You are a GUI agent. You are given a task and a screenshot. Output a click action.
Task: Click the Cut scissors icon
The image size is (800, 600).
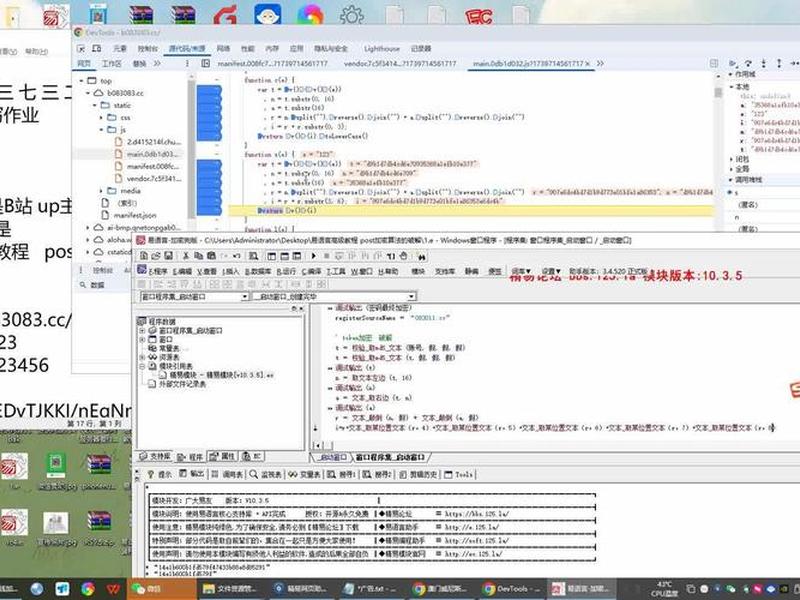tap(186, 256)
